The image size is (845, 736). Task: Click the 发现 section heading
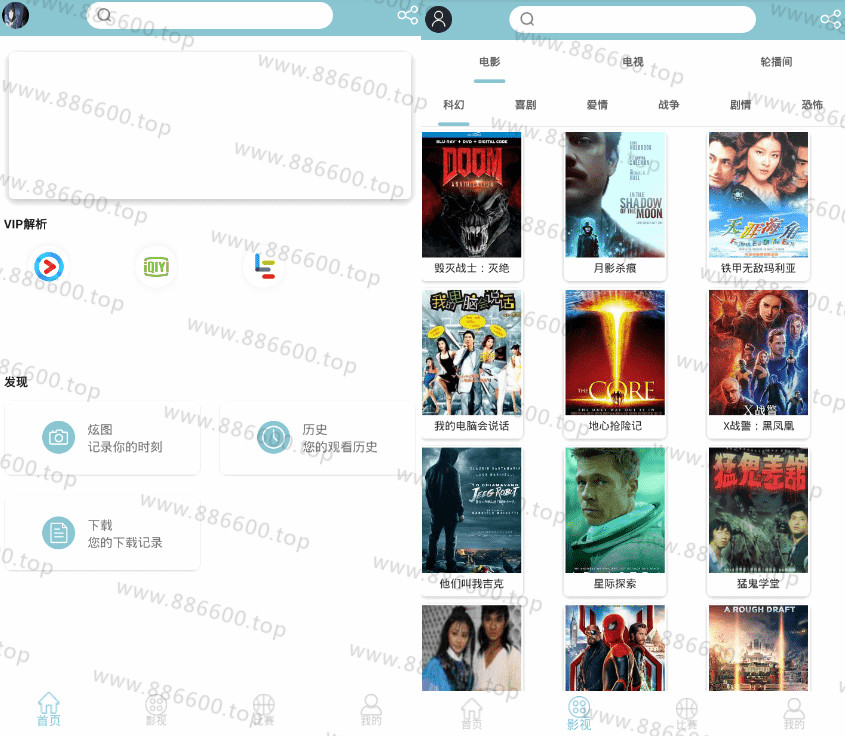coord(16,382)
